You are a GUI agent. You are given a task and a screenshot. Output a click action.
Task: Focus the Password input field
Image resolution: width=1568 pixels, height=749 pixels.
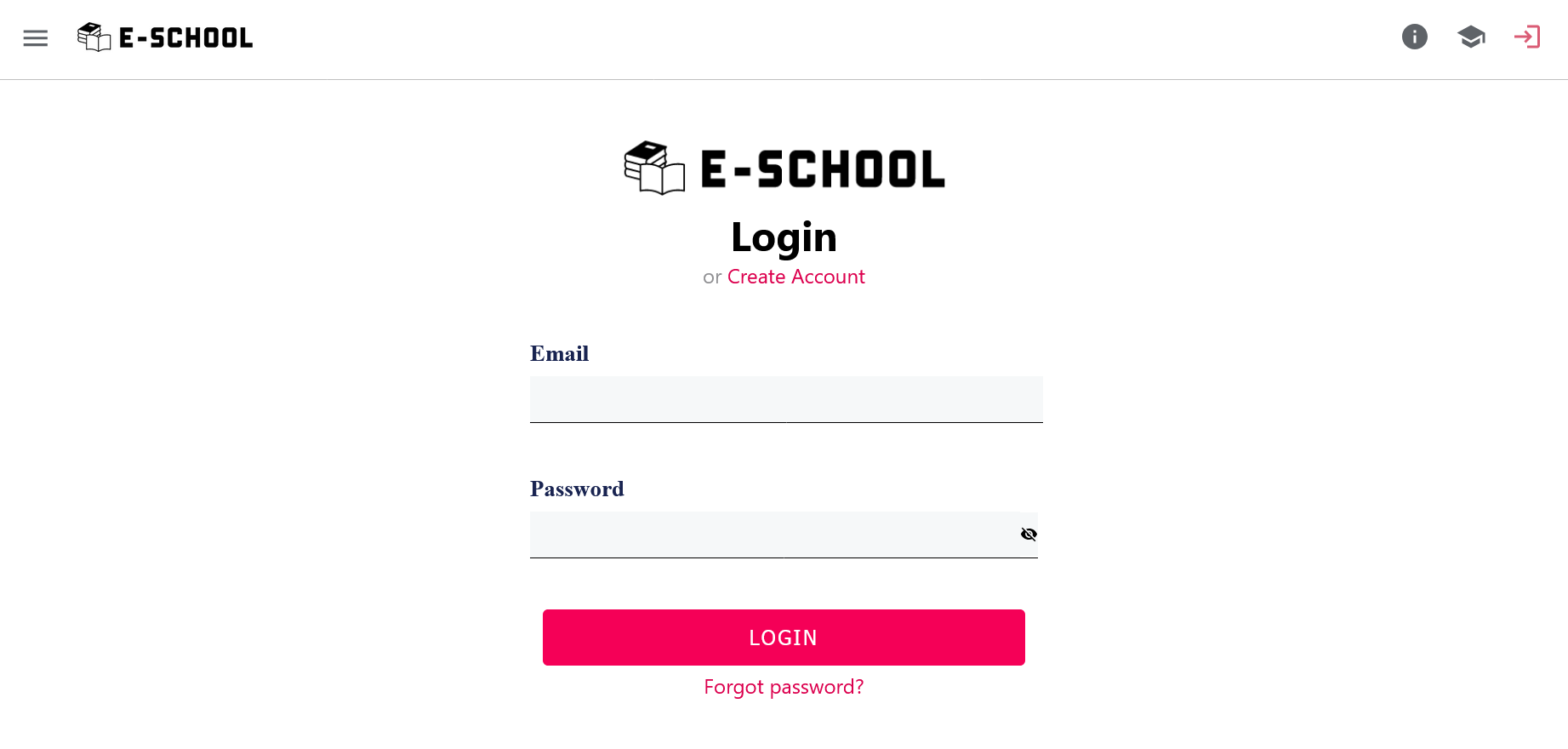[x=770, y=534]
